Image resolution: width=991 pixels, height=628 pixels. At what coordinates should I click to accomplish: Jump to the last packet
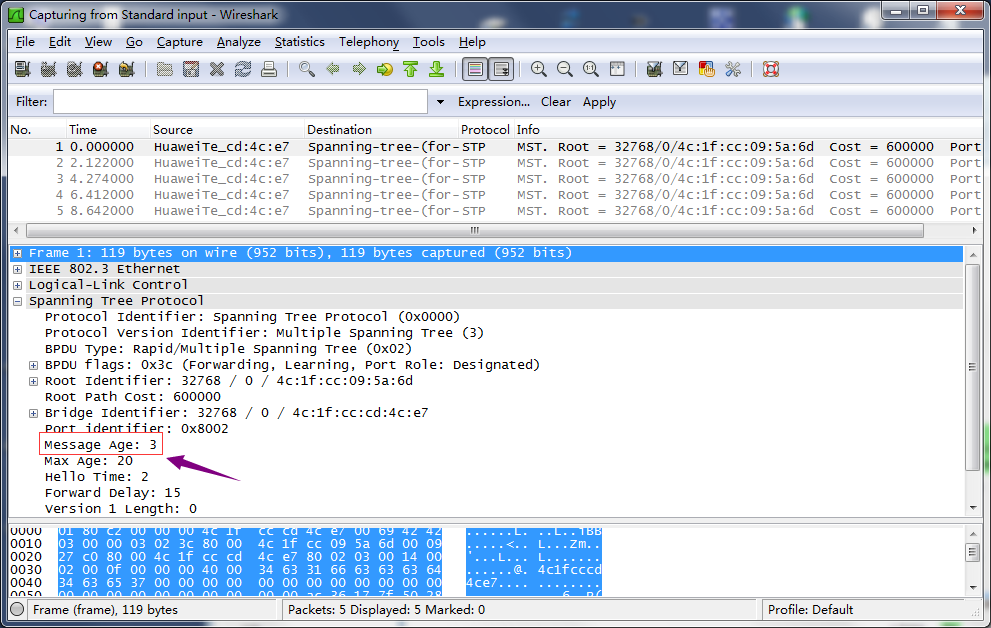tap(437, 69)
